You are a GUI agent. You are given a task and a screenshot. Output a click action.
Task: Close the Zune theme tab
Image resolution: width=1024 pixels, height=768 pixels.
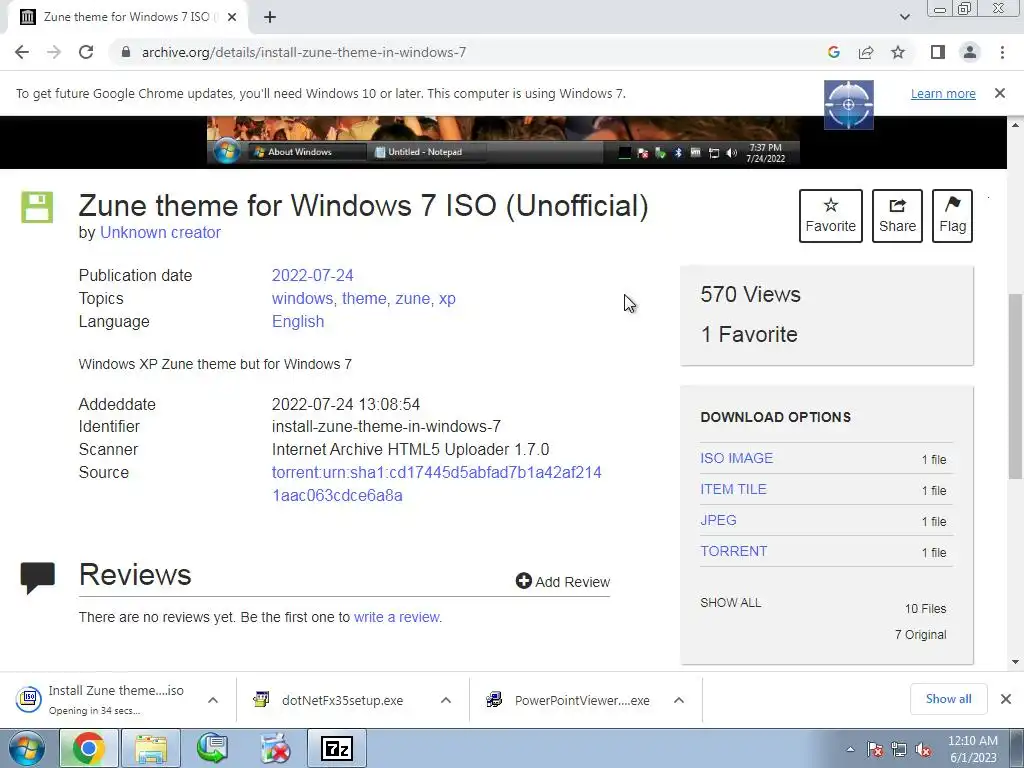pyautogui.click(x=232, y=17)
